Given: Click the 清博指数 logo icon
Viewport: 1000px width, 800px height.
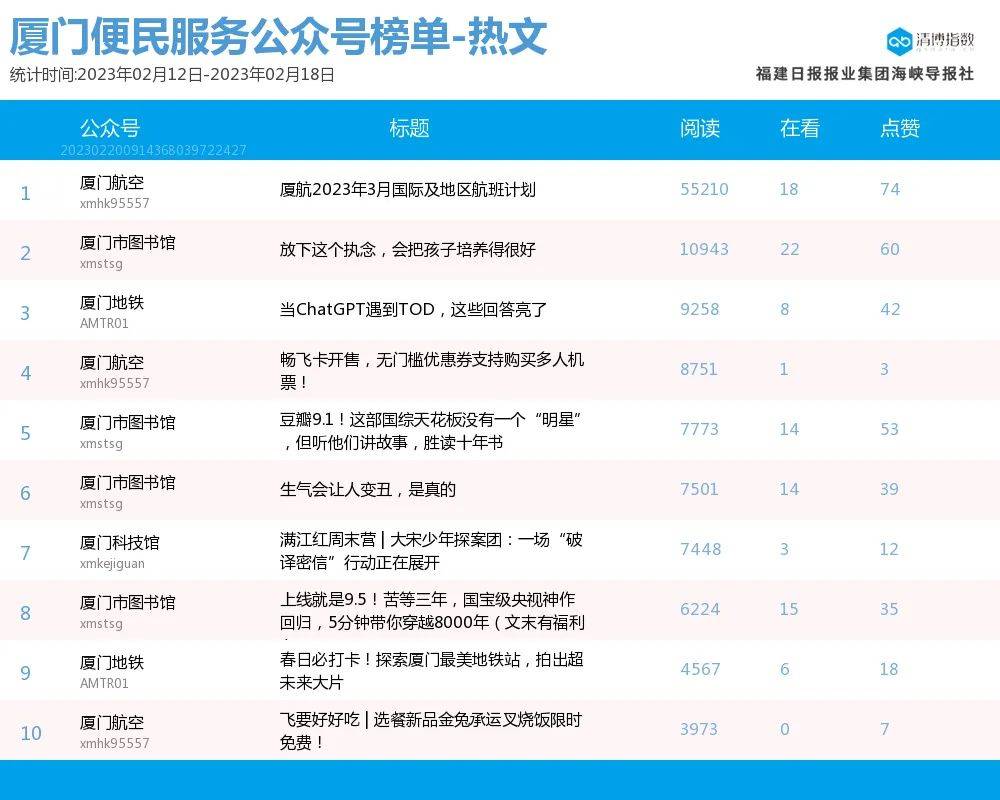Looking at the screenshot, I should pyautogui.click(x=899, y=41).
